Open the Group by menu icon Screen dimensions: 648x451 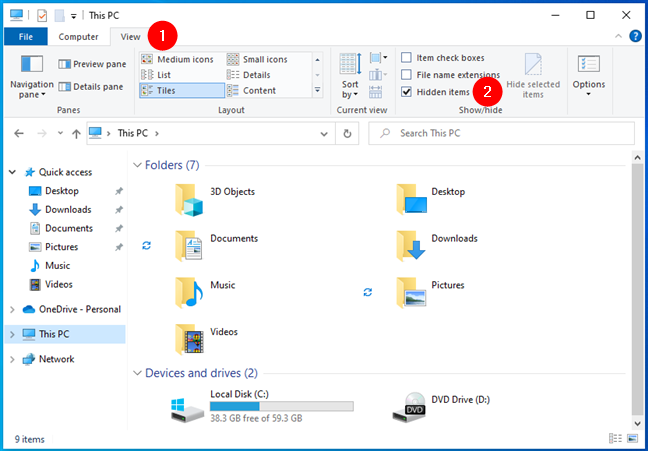[x=378, y=58]
